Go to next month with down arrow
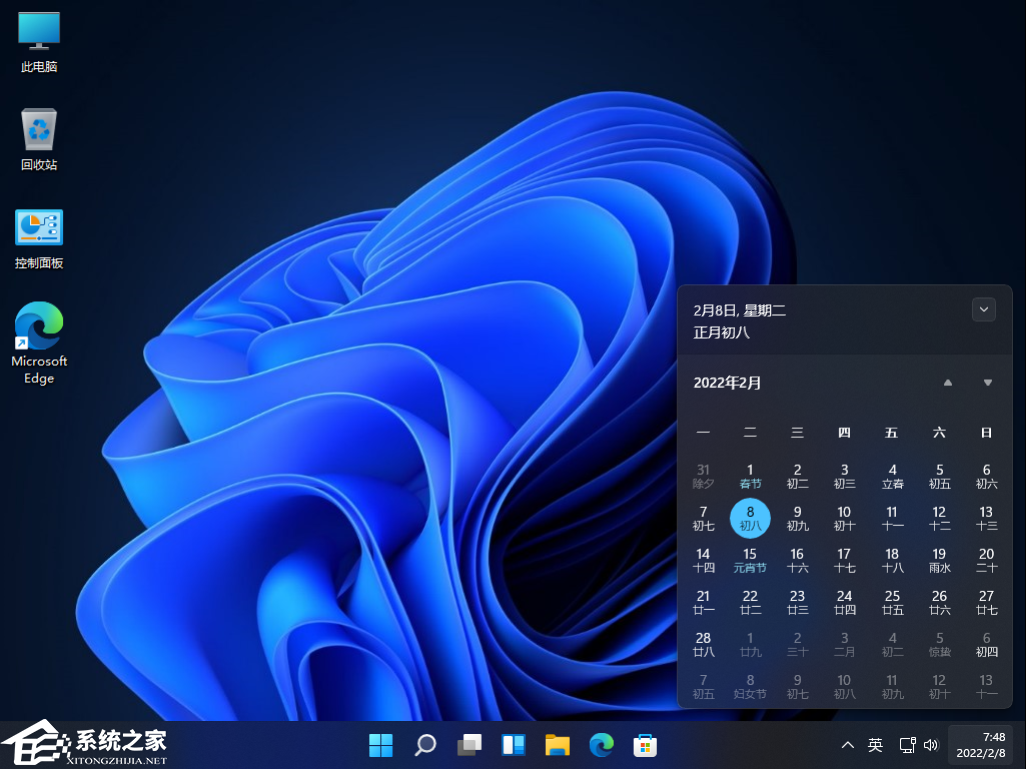1026x769 pixels. (x=988, y=383)
